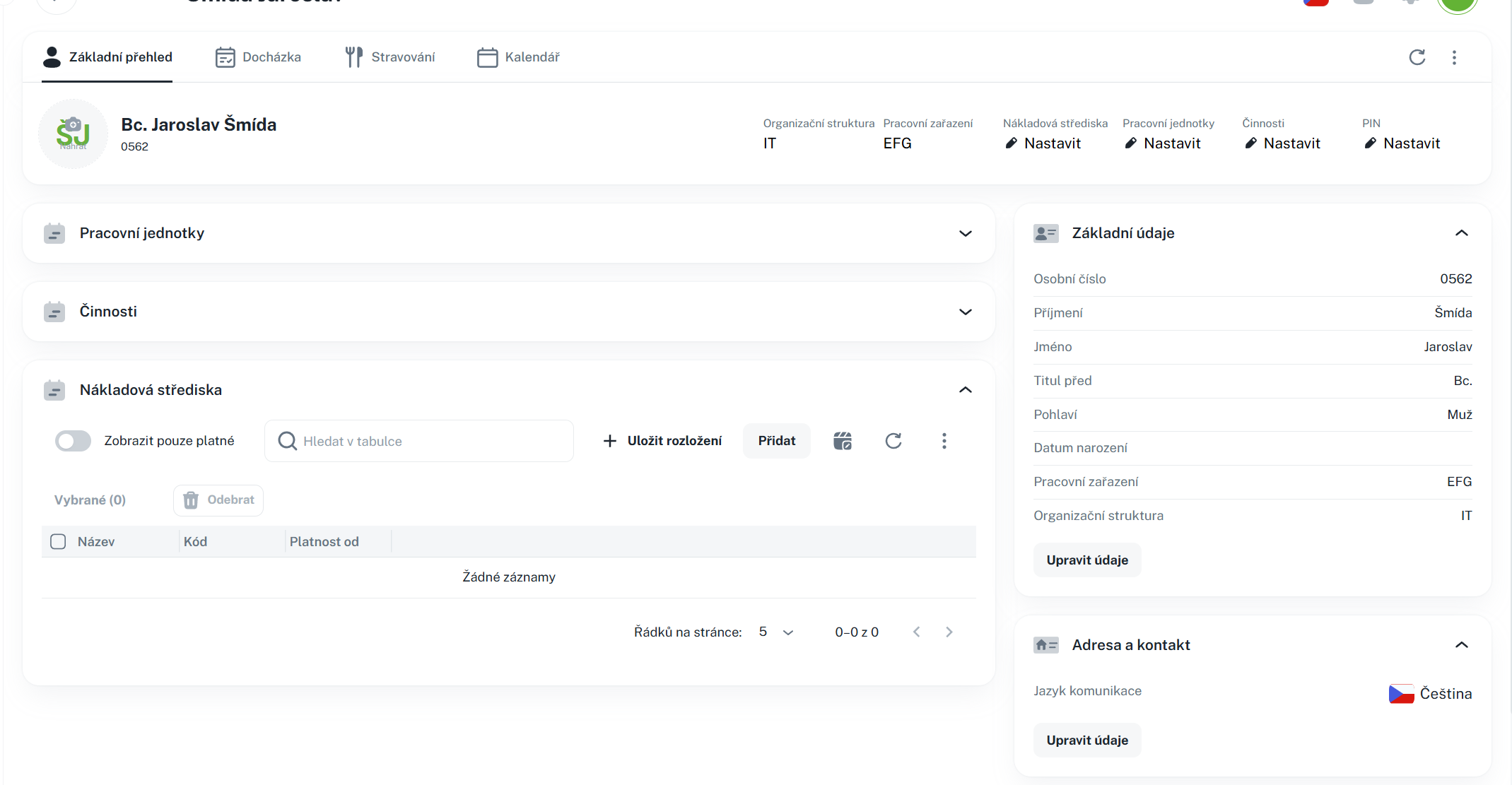Click the Přidat button
The width and height of the screenshot is (1512, 785).
pos(776,441)
